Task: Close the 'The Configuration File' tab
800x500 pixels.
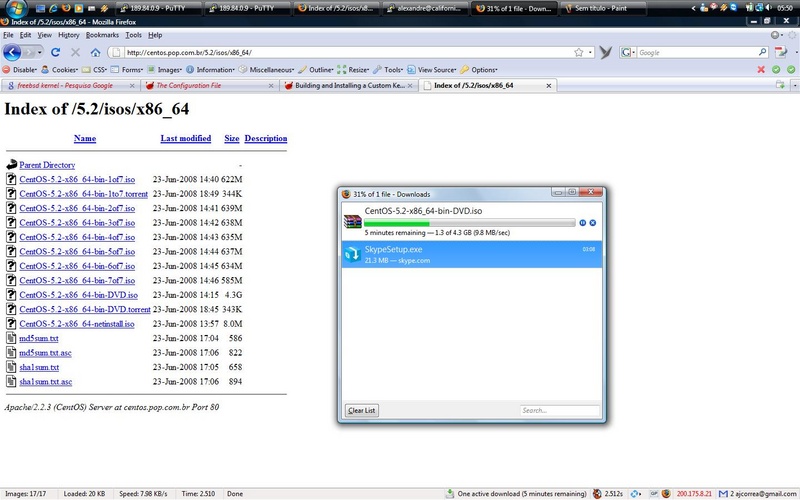Action: pos(271,86)
